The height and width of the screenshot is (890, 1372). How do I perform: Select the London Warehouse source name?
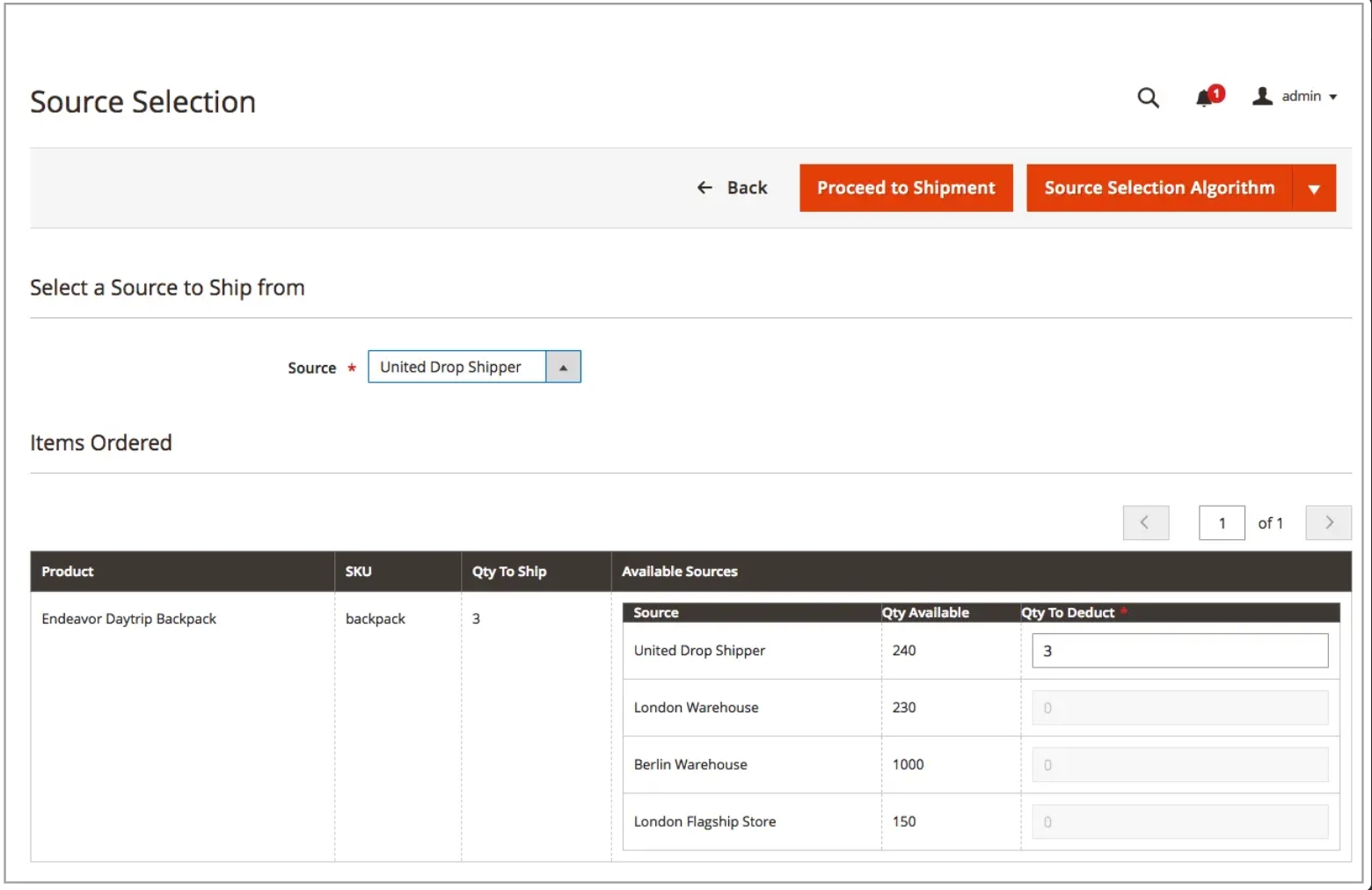click(696, 707)
